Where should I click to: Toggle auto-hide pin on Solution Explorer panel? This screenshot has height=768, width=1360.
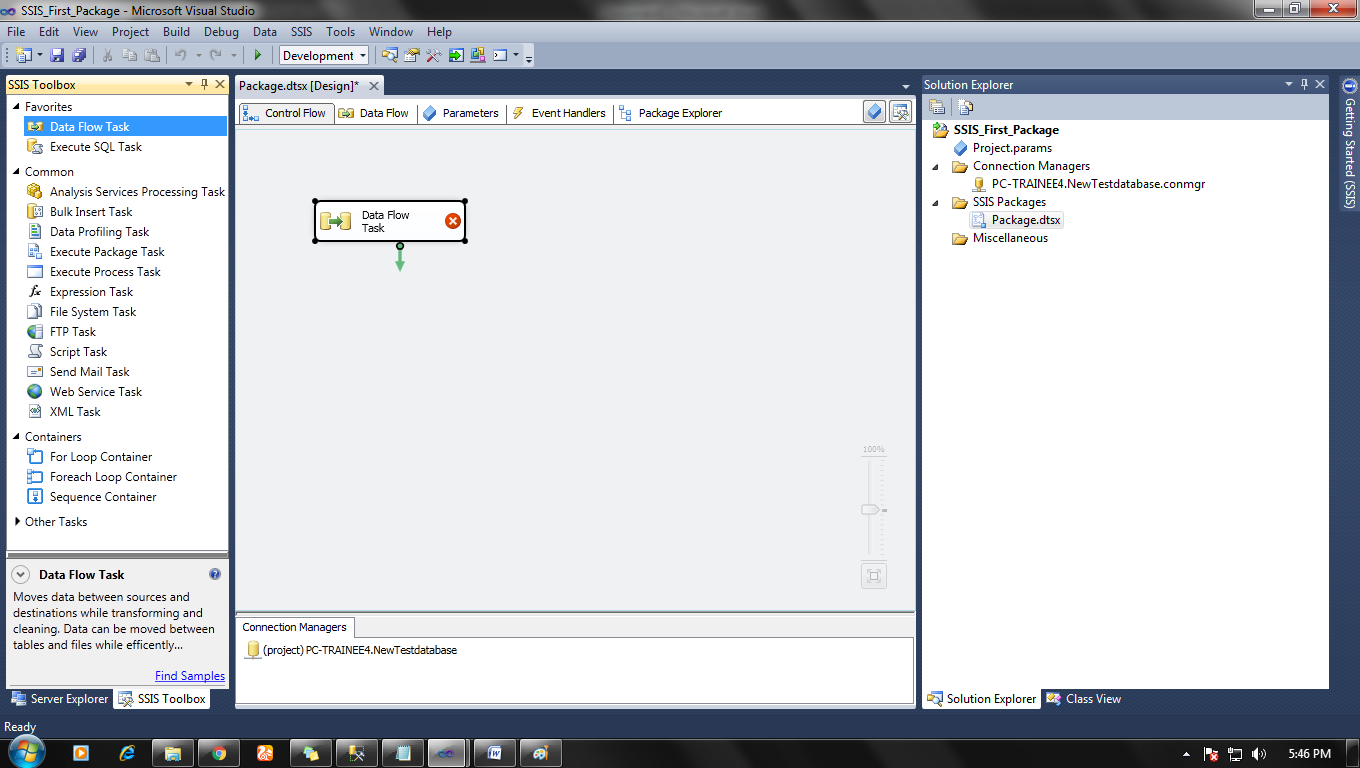click(x=1304, y=85)
